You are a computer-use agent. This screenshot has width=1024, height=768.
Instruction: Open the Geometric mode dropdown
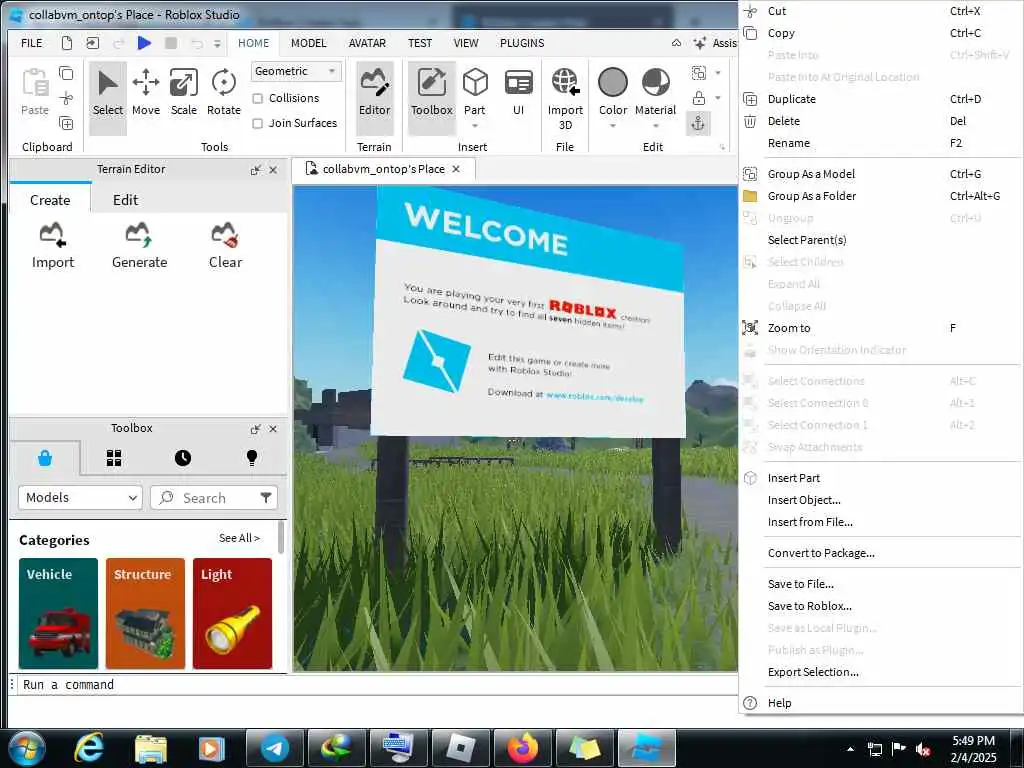tap(296, 71)
